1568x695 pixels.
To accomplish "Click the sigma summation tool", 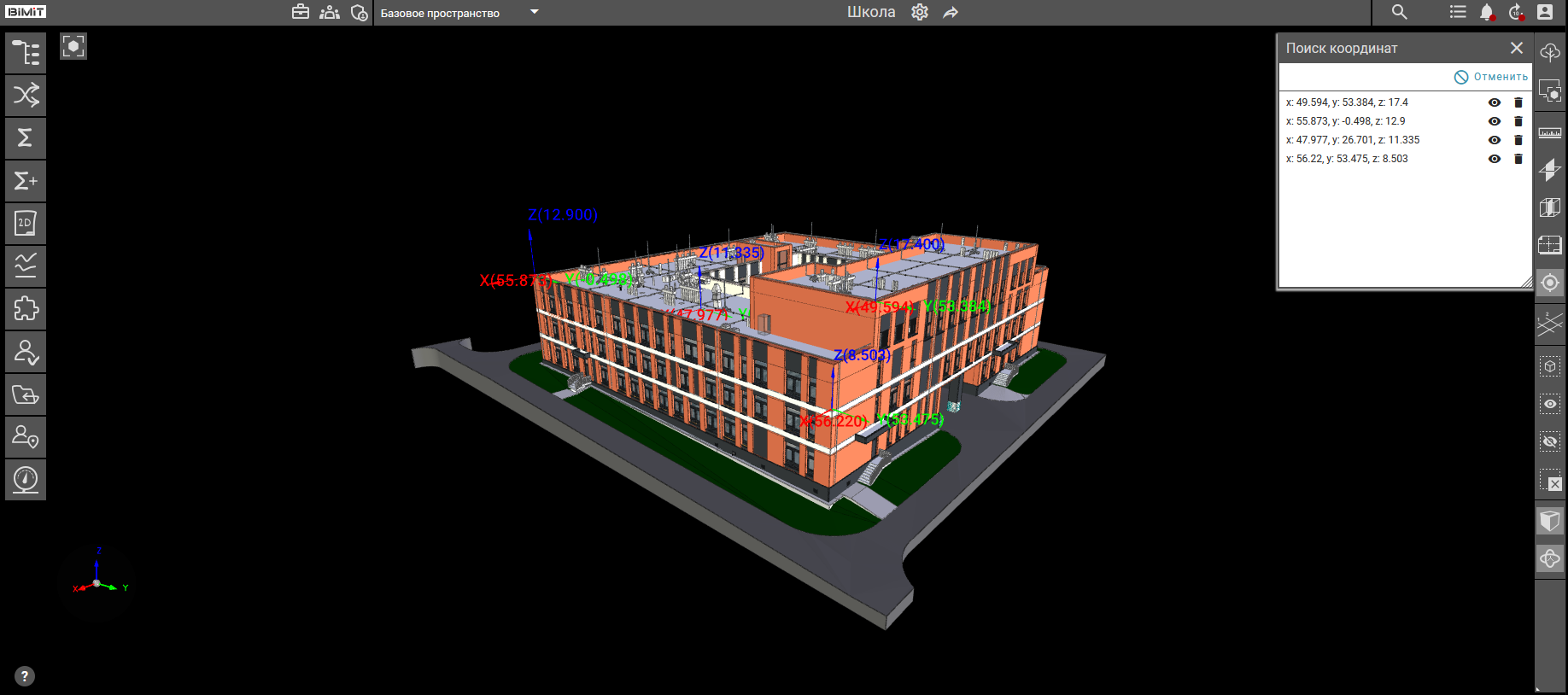I will tap(26, 138).
